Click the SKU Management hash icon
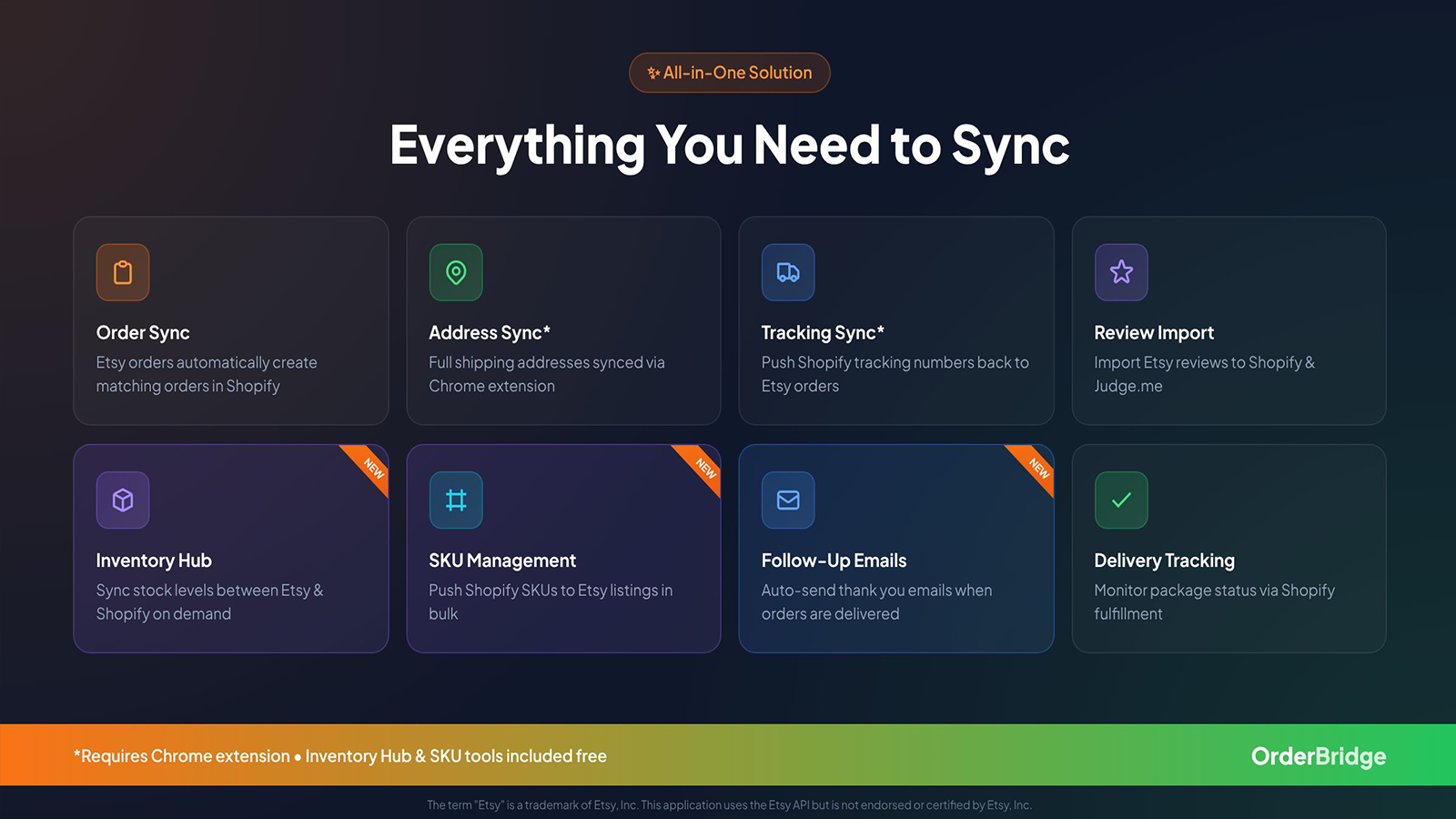The image size is (1456, 819). coord(456,500)
